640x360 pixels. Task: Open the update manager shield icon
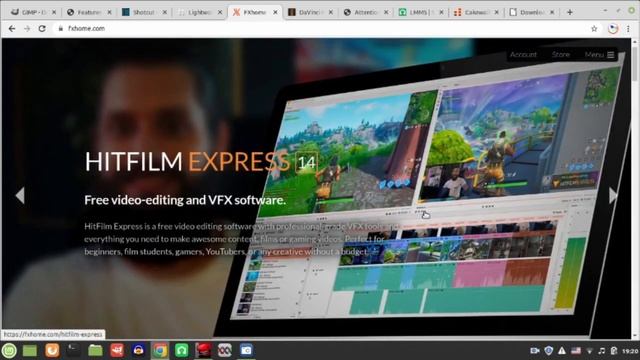549,351
